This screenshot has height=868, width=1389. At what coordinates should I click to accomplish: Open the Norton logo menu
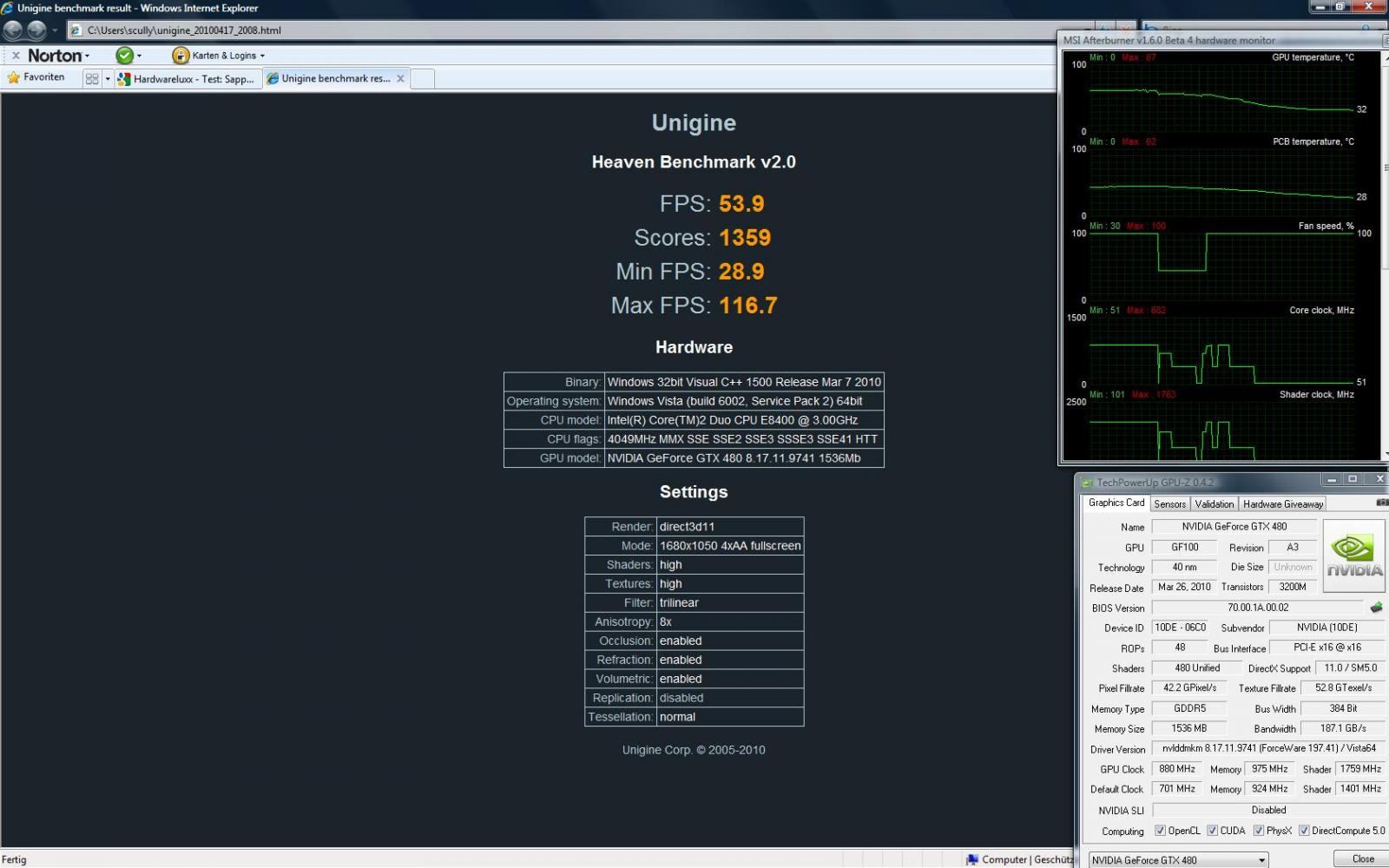point(58,56)
